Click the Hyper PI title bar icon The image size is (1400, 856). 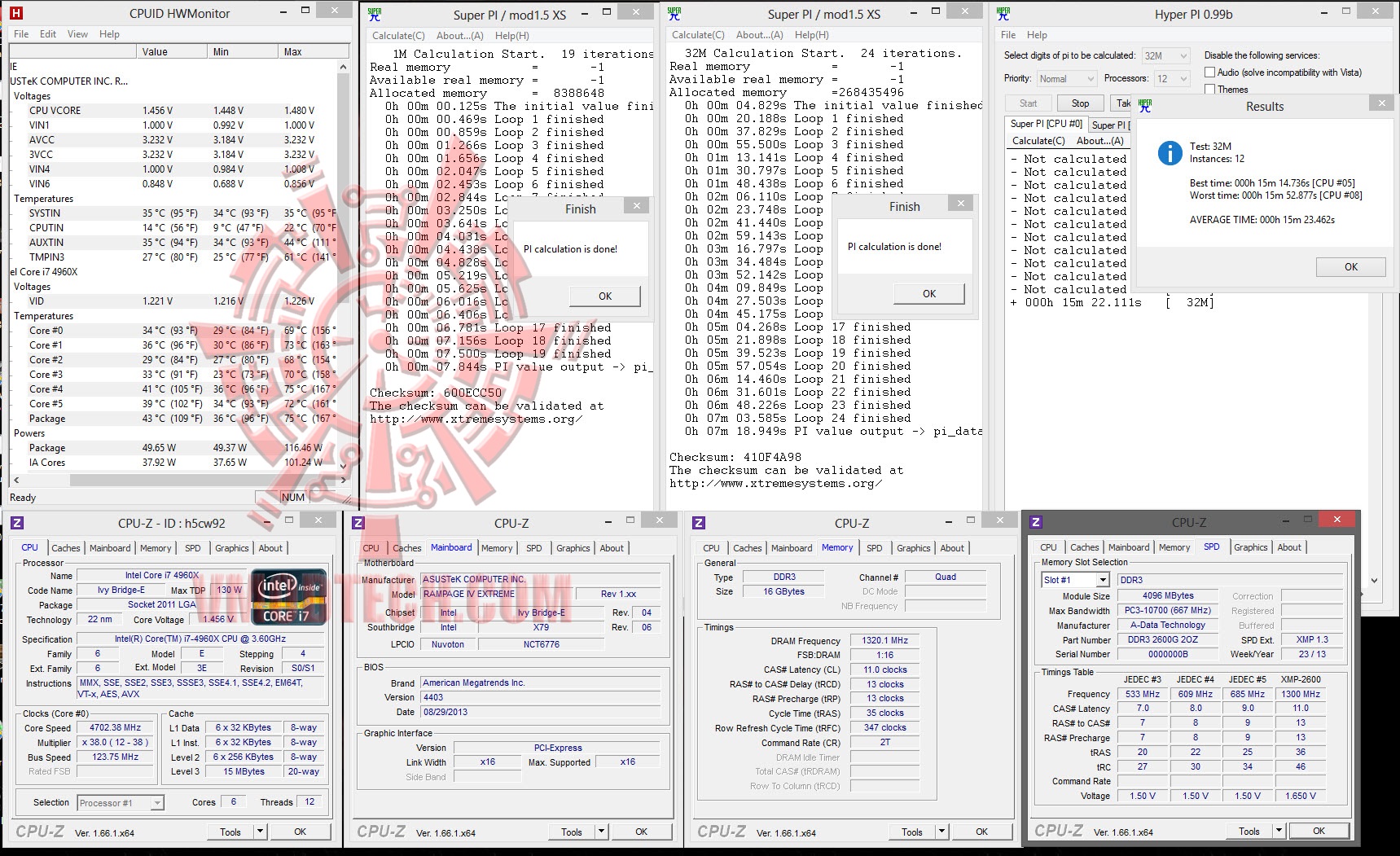coord(1003,14)
